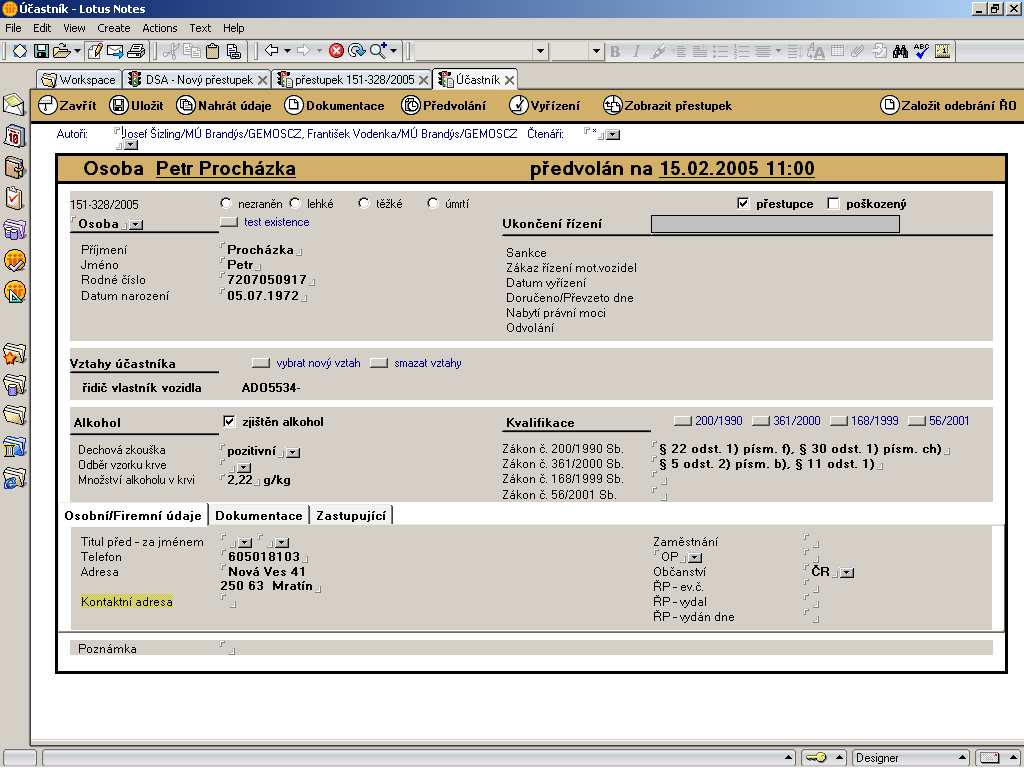
Task: Open the font name dropdown in toolbar
Action: click(x=540, y=51)
